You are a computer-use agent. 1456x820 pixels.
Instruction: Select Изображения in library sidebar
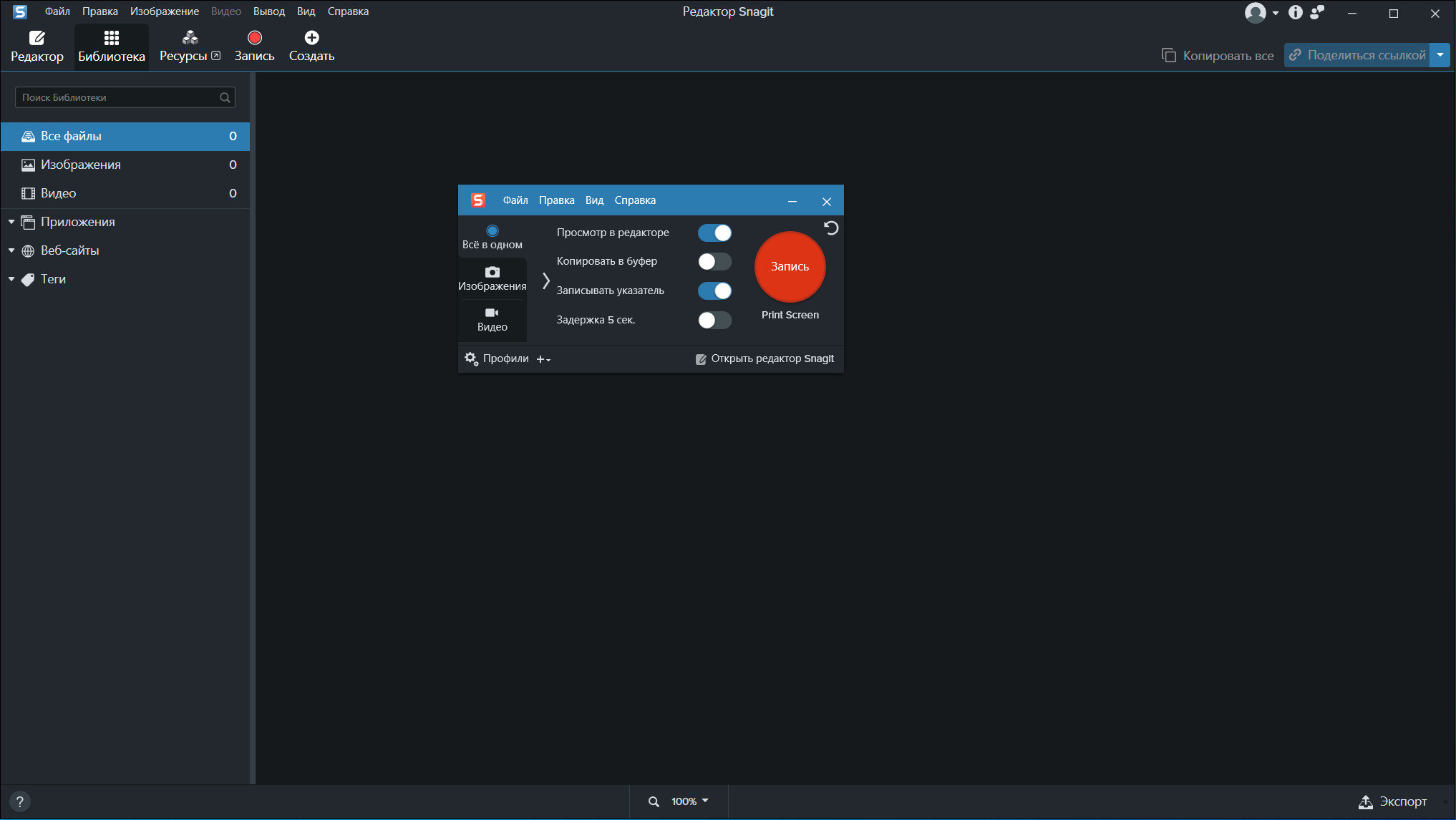(125, 165)
